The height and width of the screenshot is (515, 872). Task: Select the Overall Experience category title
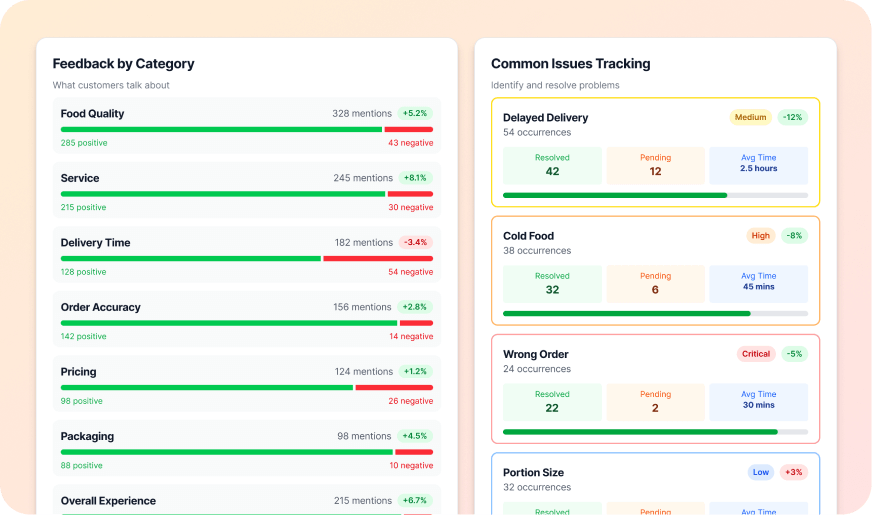tap(108, 501)
